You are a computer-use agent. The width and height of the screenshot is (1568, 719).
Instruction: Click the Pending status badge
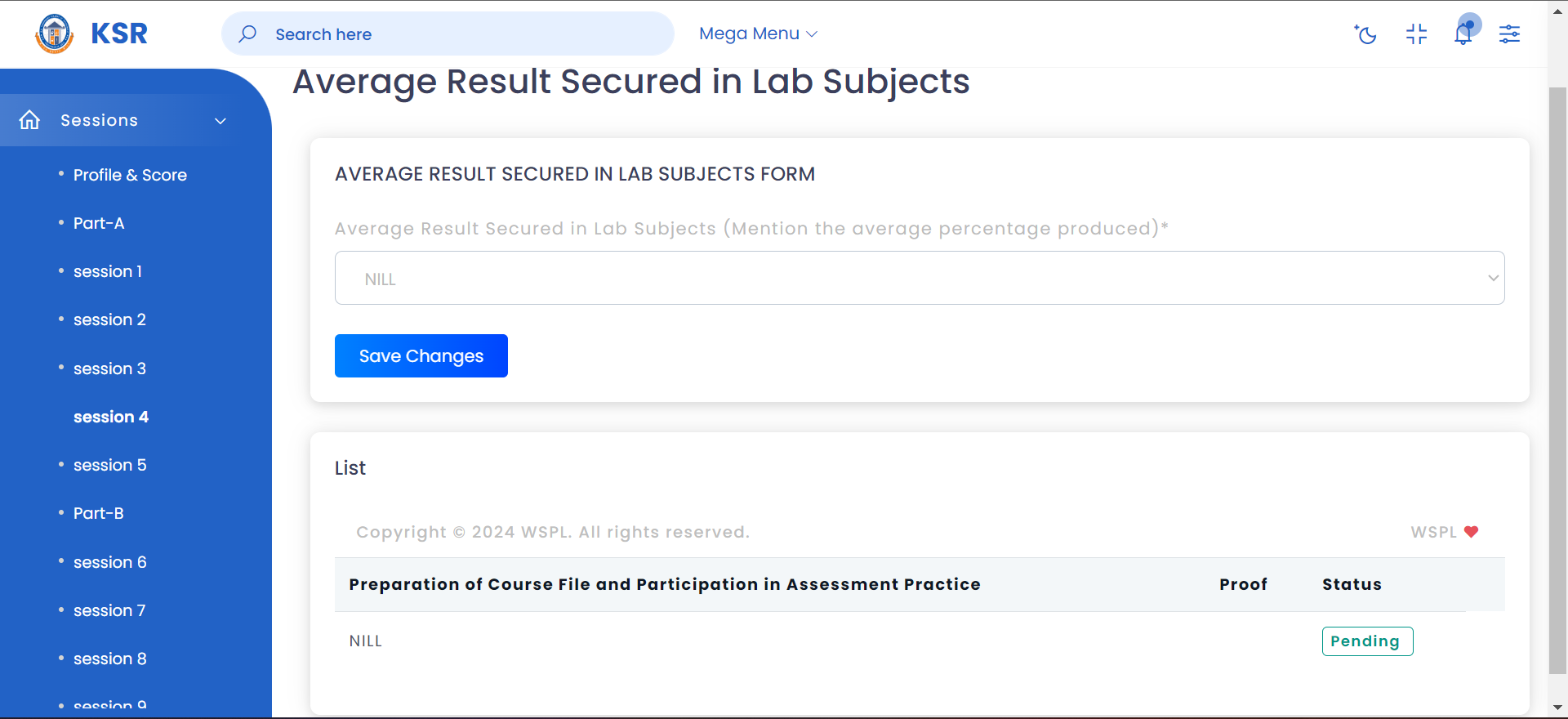(1367, 641)
